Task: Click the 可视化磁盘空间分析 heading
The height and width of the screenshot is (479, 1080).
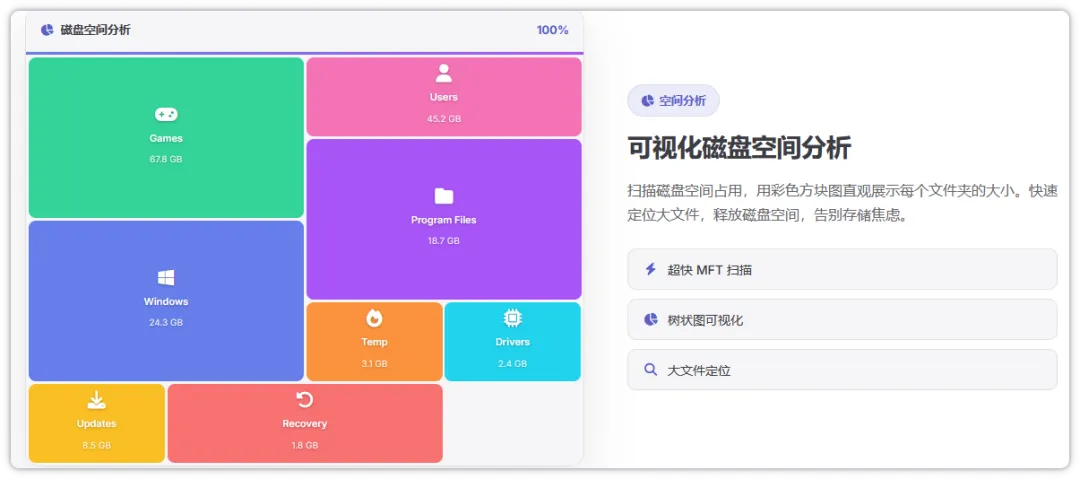Action: tap(739, 148)
